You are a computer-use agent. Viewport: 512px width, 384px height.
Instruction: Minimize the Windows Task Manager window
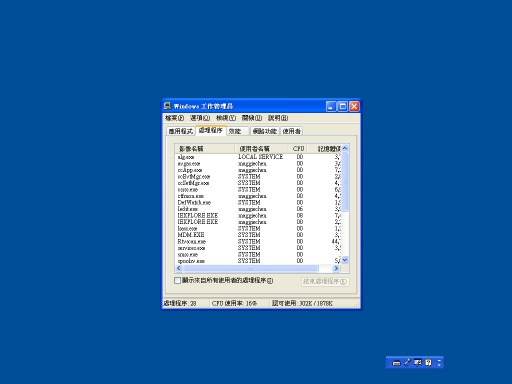(x=331, y=106)
